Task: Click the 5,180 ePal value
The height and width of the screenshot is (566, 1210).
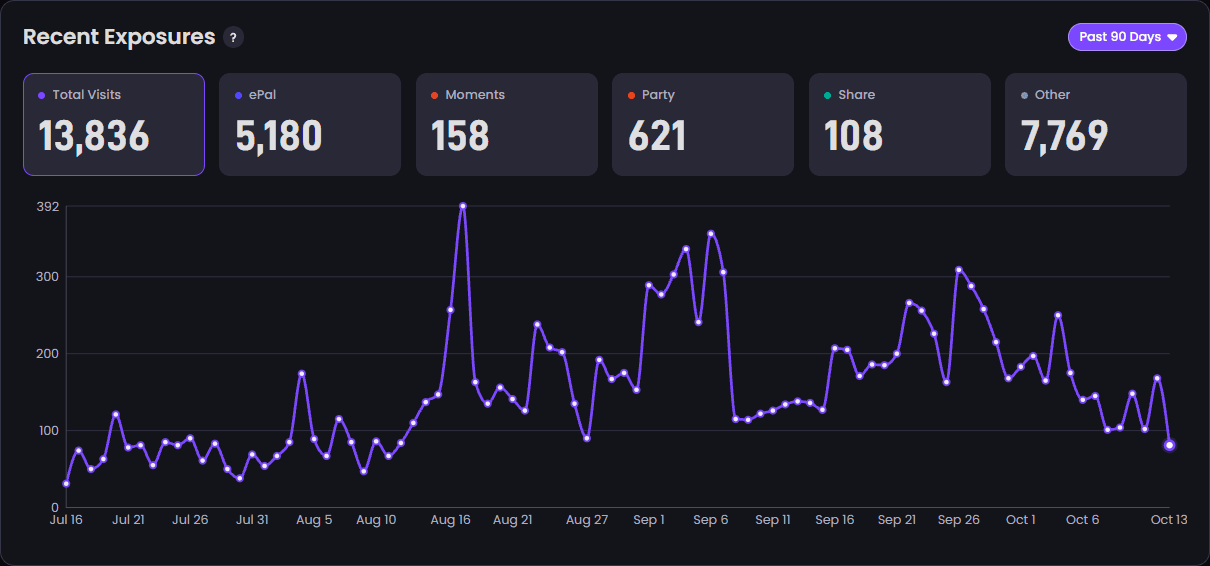Action: point(279,137)
